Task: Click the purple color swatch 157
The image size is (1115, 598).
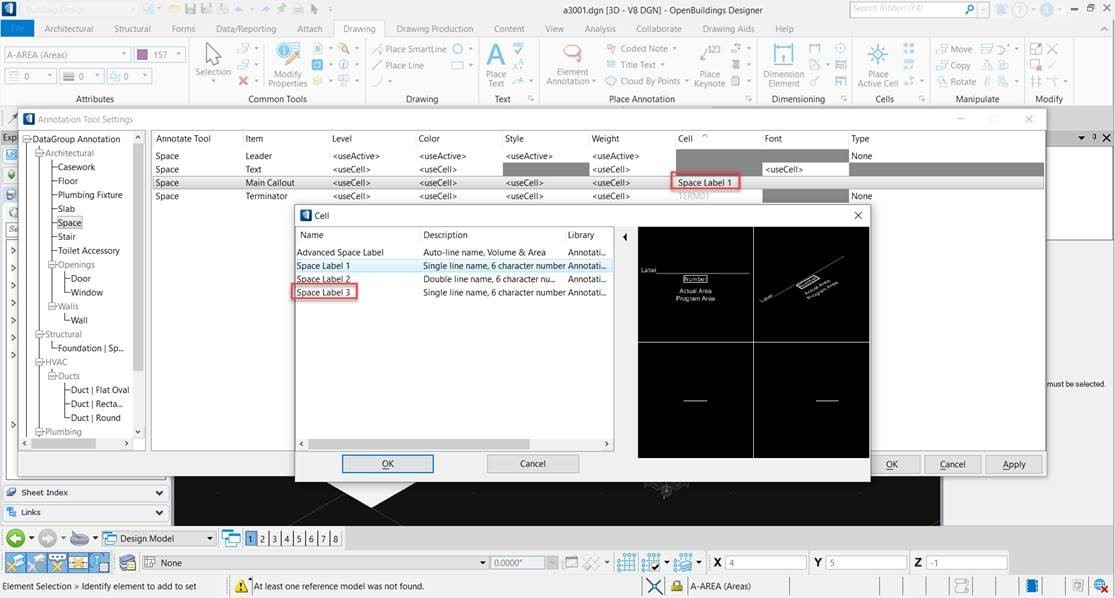Action: click(142, 54)
